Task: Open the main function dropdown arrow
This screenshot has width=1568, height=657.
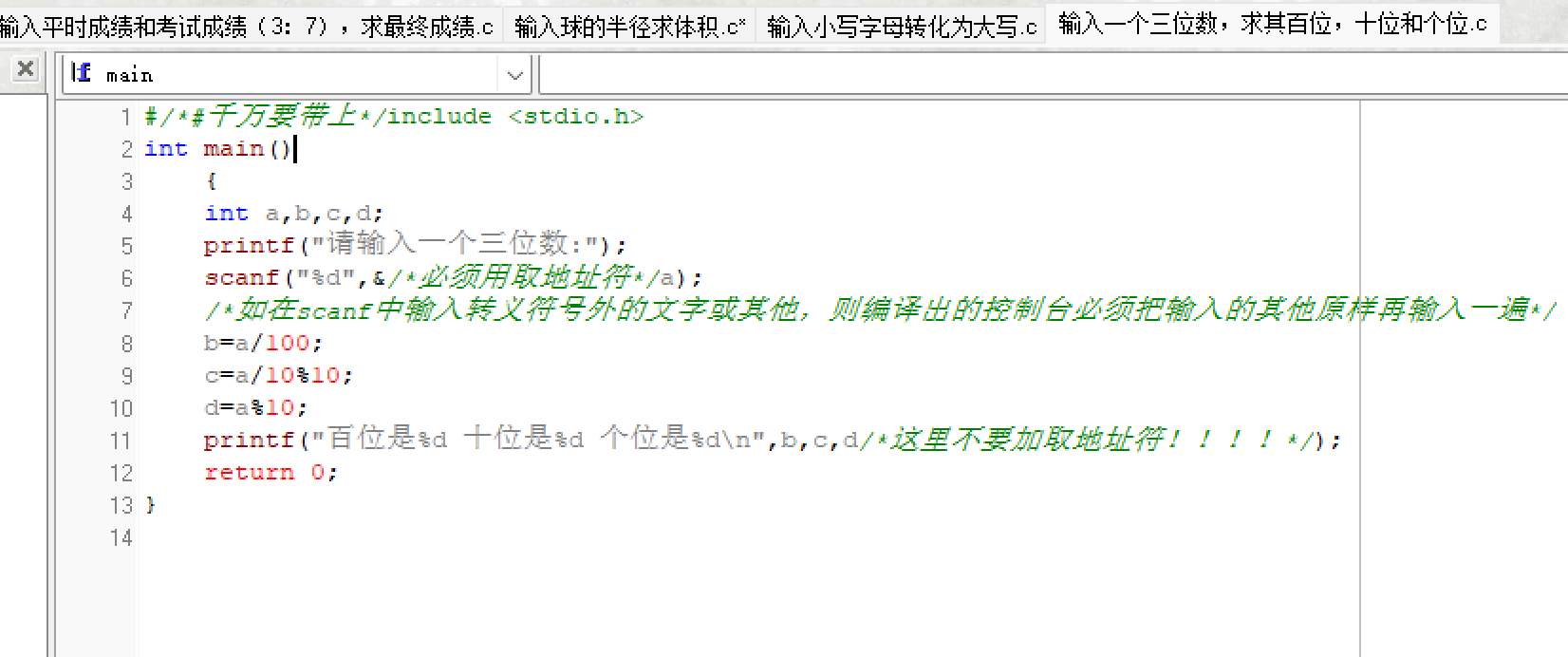Action: pos(514,74)
